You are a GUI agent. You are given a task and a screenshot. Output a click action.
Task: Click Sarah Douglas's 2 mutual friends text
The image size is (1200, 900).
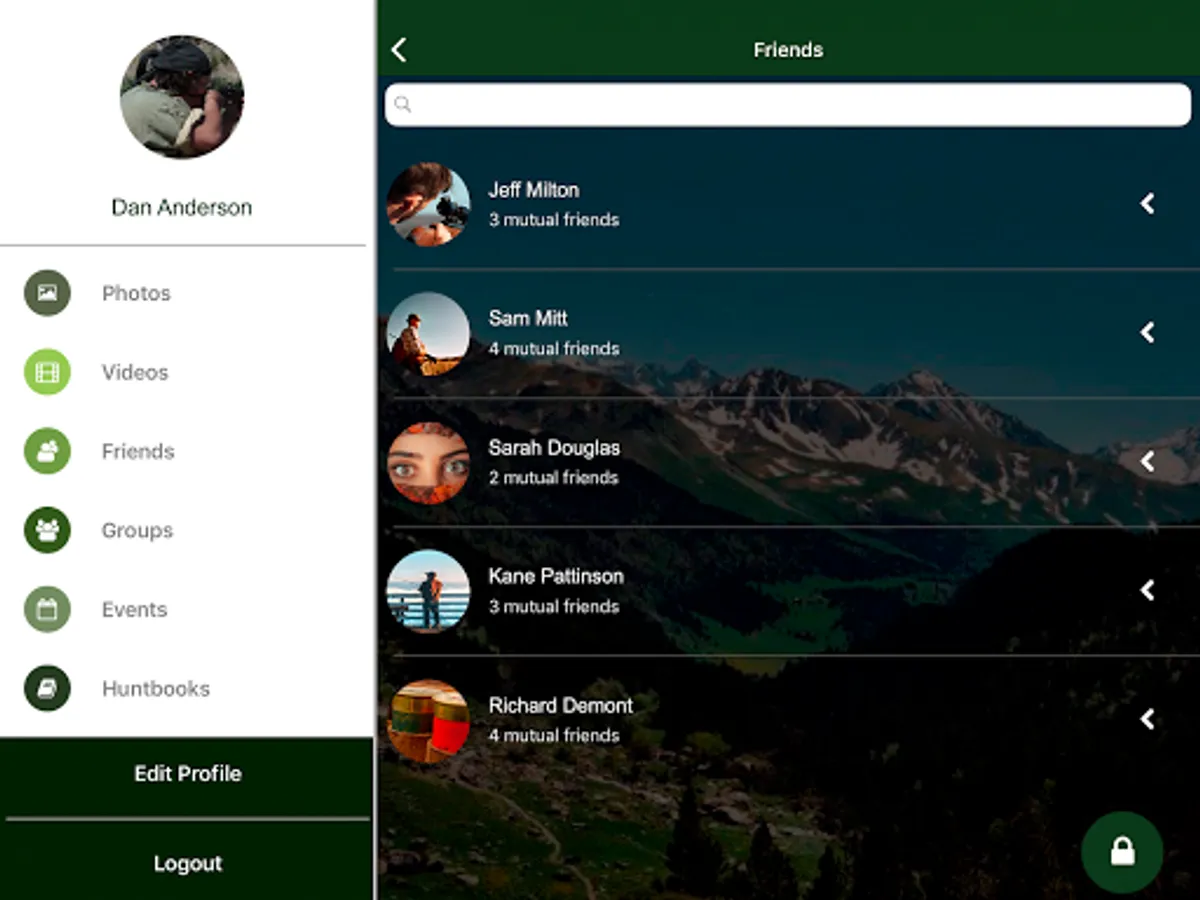click(554, 478)
